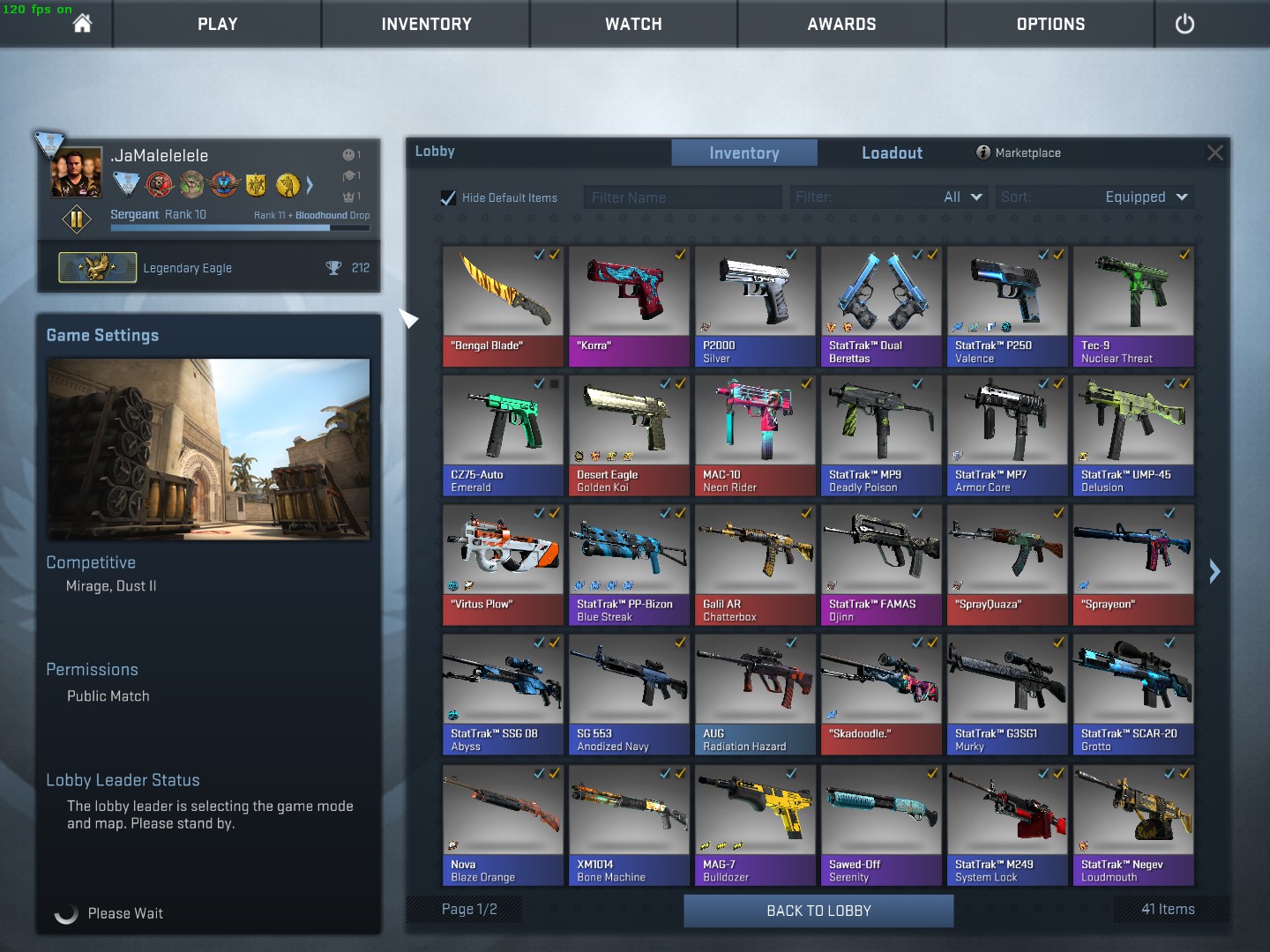Select the MAC-10 Neon Rider item
The width and height of the screenshot is (1270, 952).
click(755, 435)
